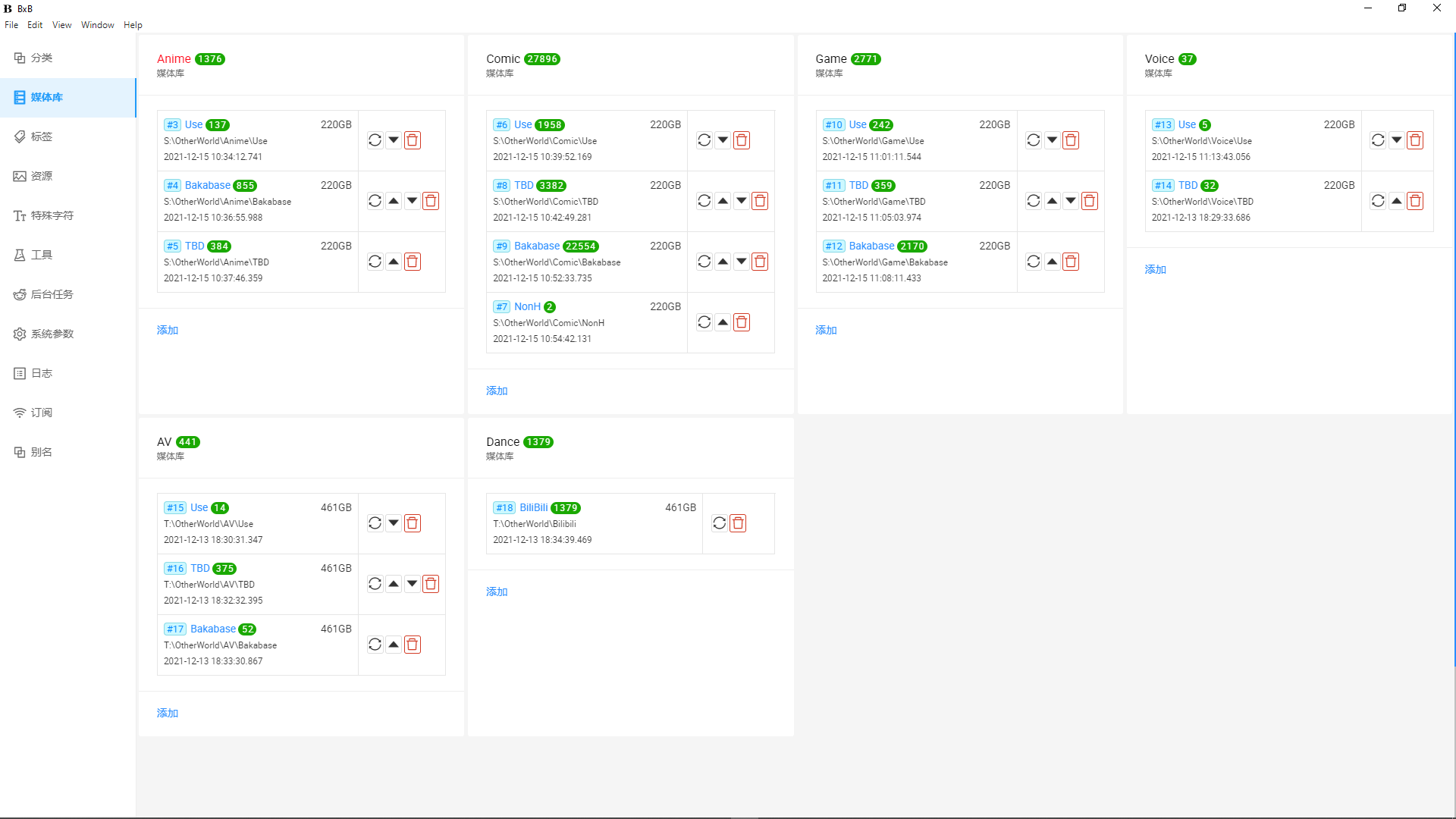Refresh the AV TBD library #16
The image size is (1456, 819).
click(x=375, y=584)
